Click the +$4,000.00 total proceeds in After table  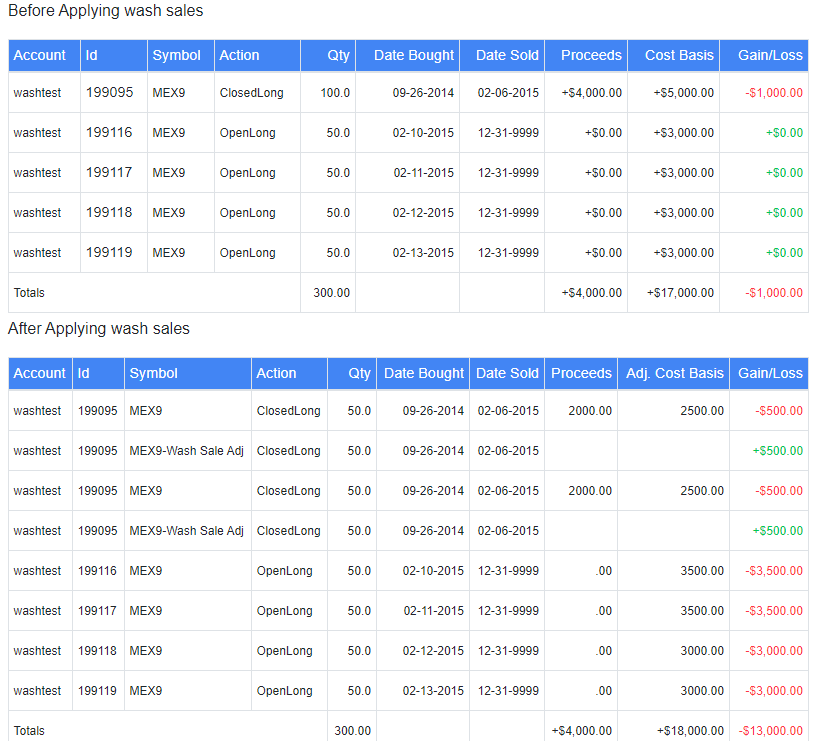click(x=582, y=731)
